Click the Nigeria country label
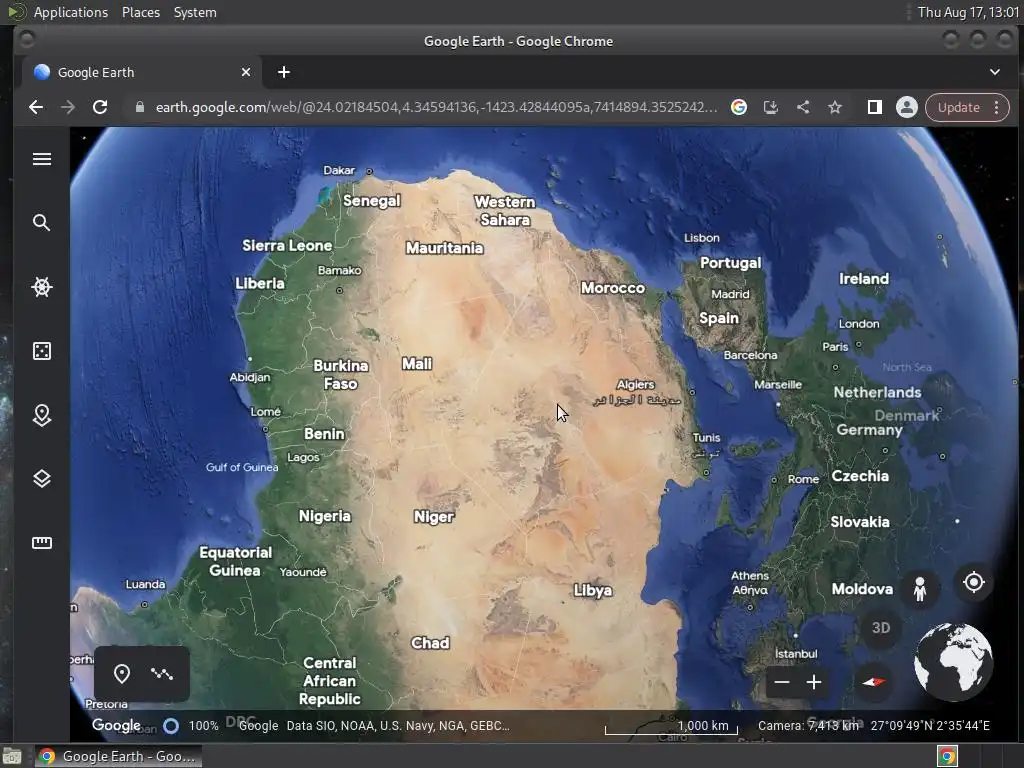Viewport: 1024px width, 768px height. pos(325,516)
